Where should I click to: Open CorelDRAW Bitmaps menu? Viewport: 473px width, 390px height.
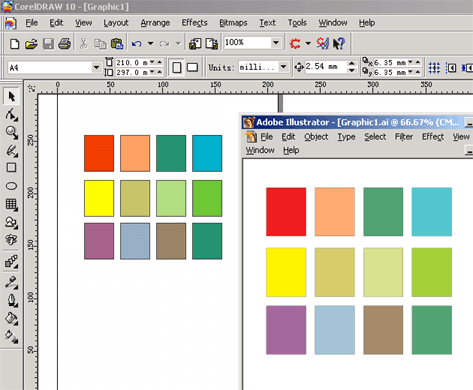(x=233, y=23)
